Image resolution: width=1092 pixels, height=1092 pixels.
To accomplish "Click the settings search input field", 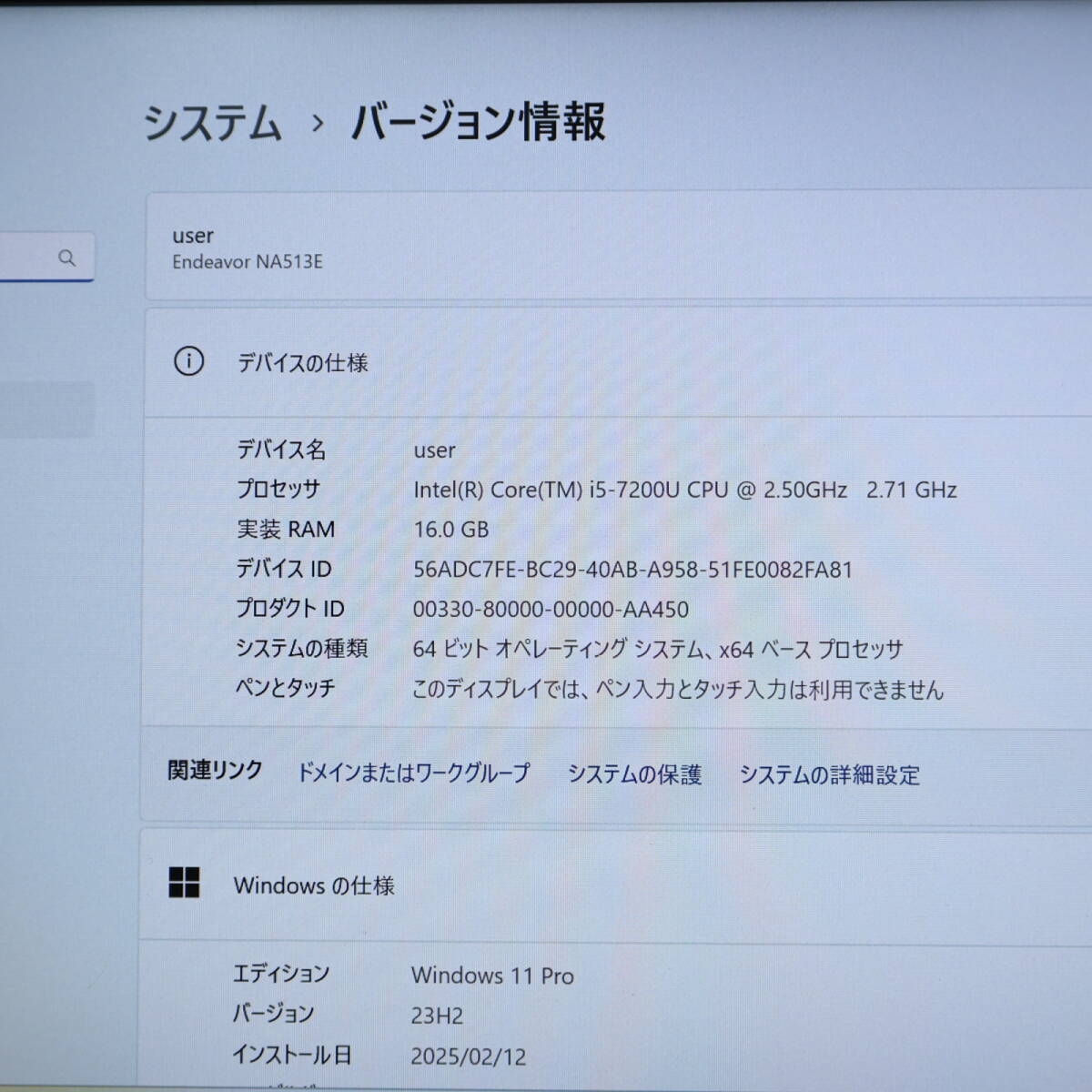I will (x=45, y=258).
